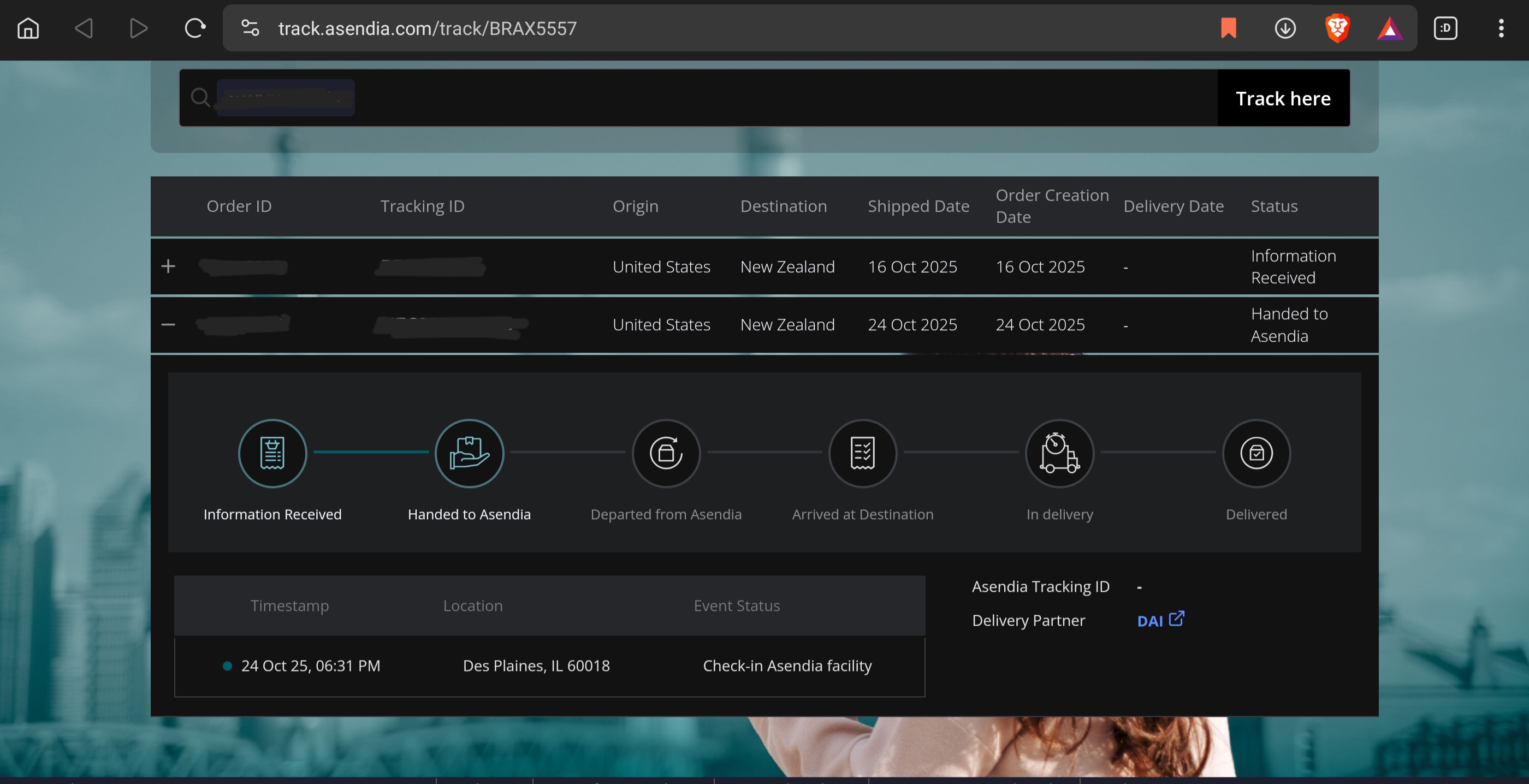Toggle the bookmark icon in address bar

1228,28
